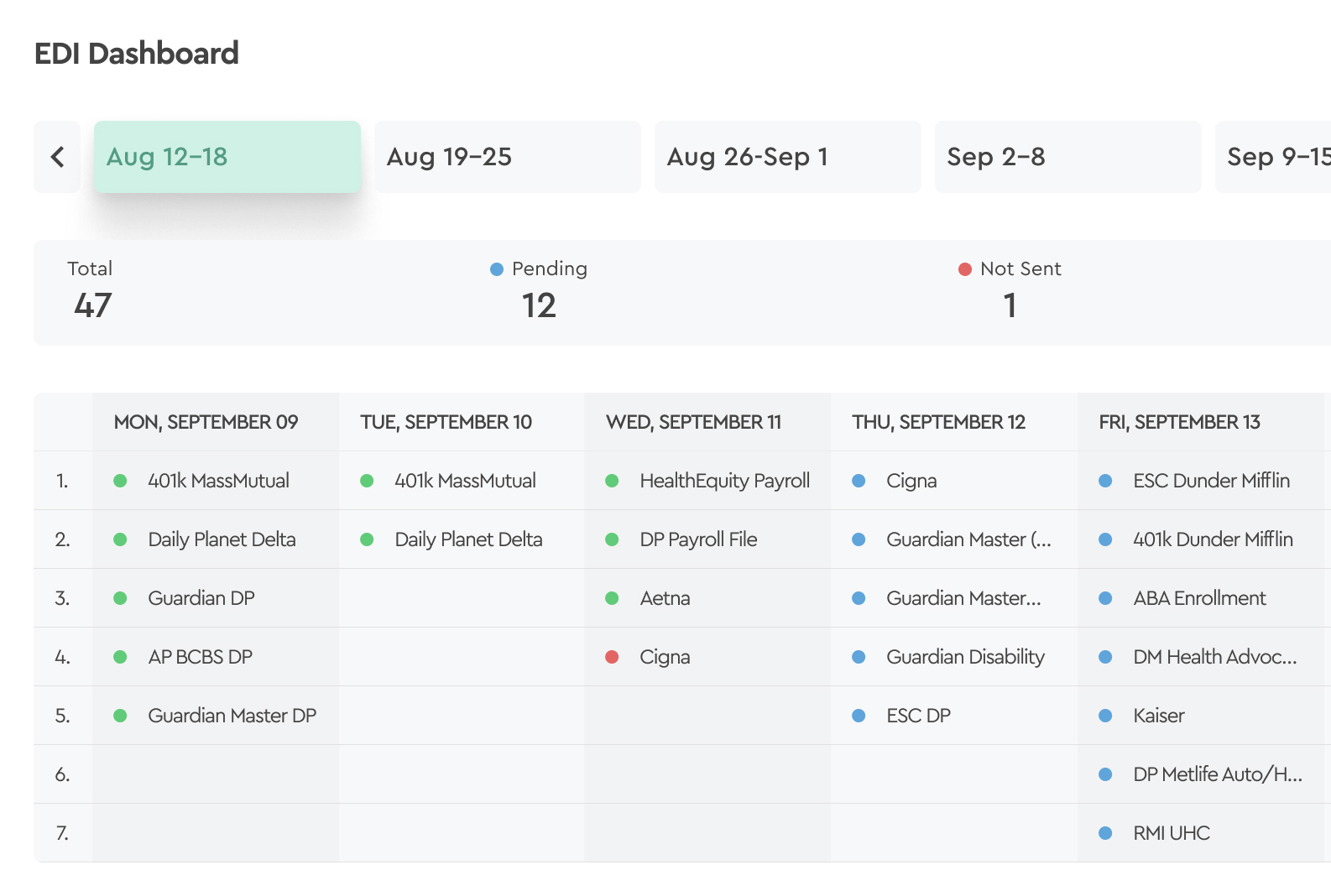This screenshot has height=896, width=1331.
Task: Open the ESC DP entry
Action: (919, 716)
